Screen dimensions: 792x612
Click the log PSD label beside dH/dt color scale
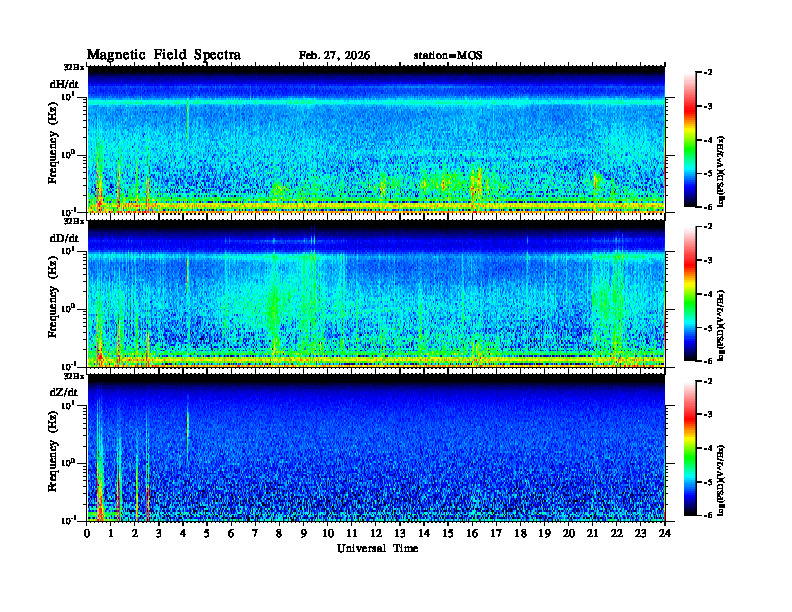(x=721, y=172)
